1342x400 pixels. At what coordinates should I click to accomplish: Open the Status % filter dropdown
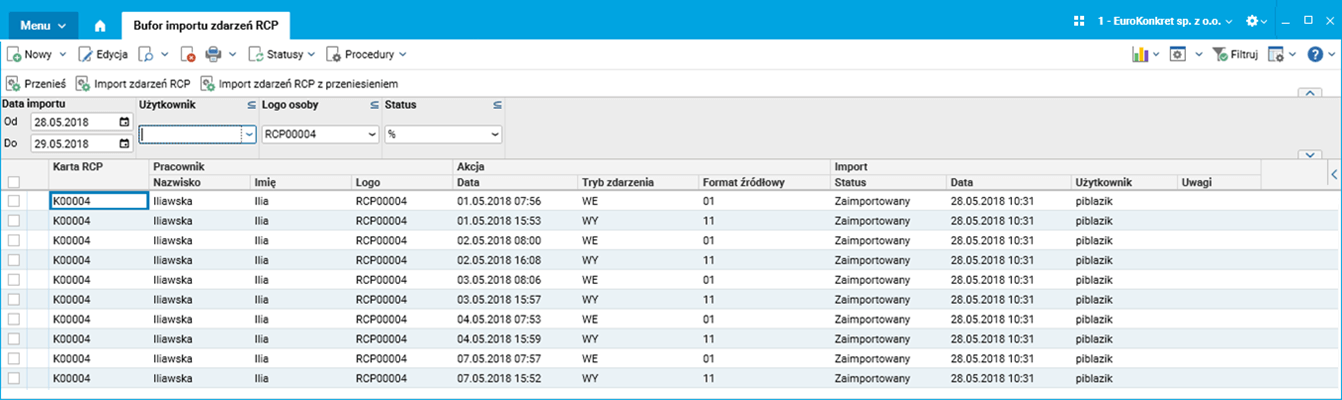(495, 134)
